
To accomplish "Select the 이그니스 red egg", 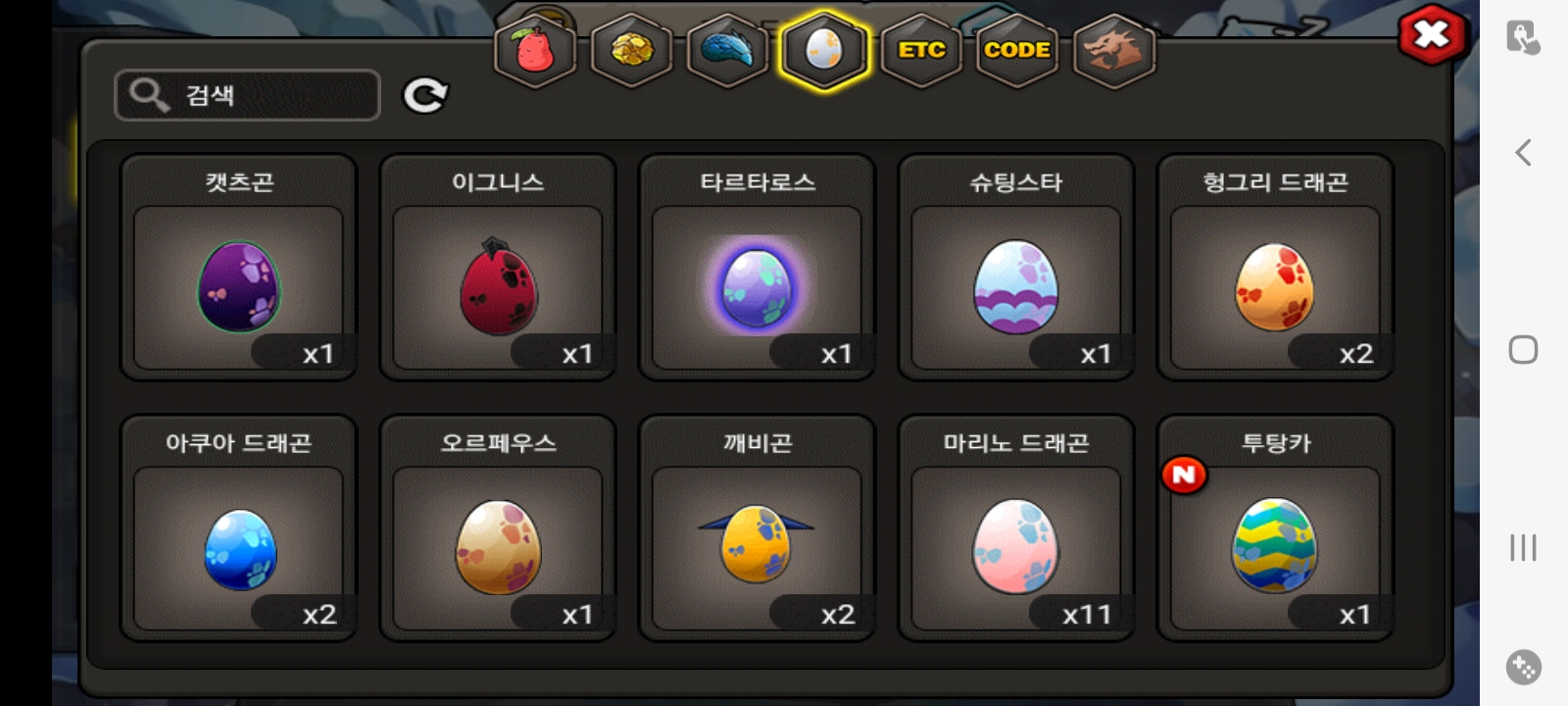I will (498, 267).
